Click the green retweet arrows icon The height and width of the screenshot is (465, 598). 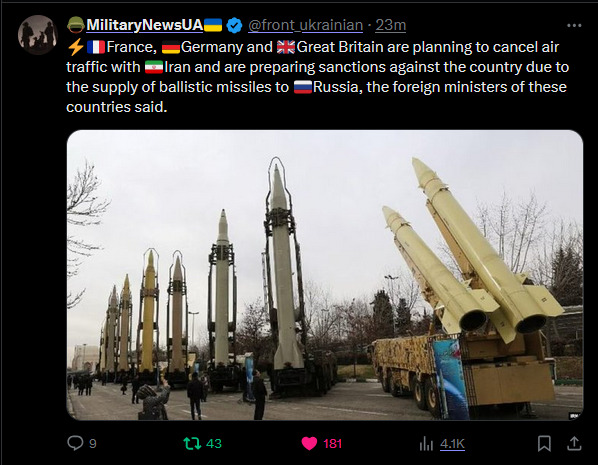tap(192, 443)
